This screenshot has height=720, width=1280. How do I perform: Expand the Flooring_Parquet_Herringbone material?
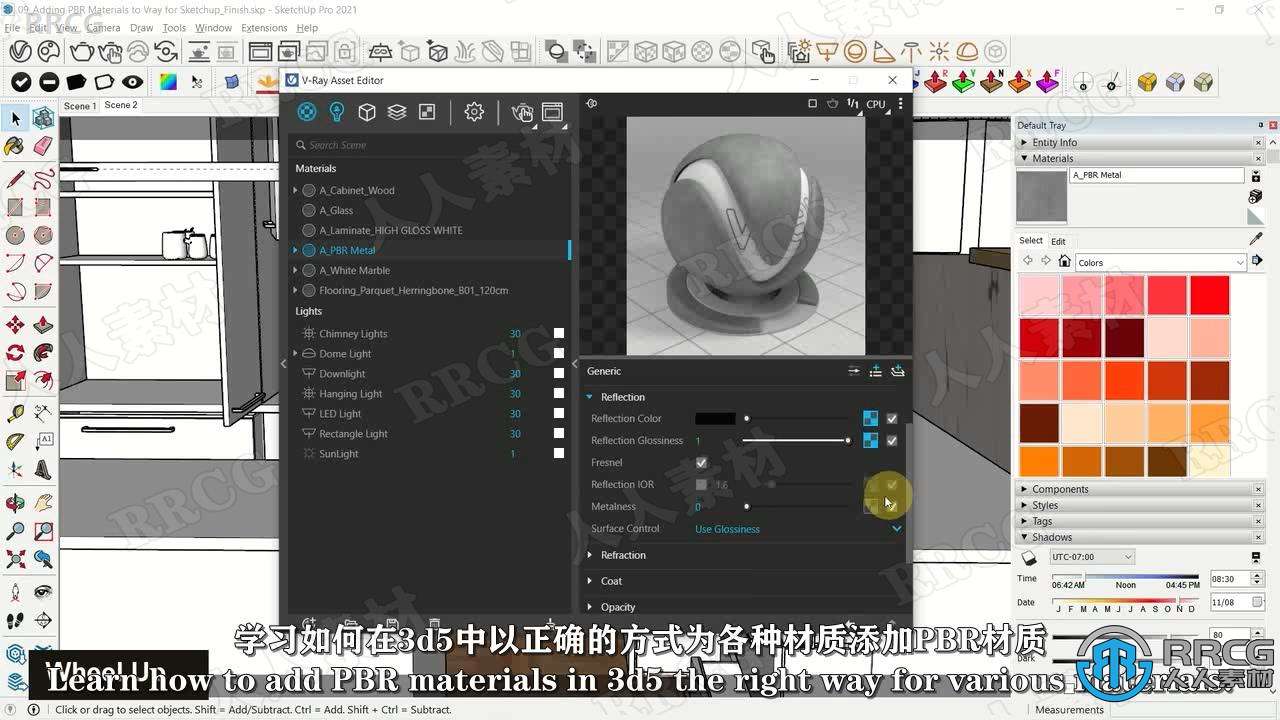click(295, 290)
